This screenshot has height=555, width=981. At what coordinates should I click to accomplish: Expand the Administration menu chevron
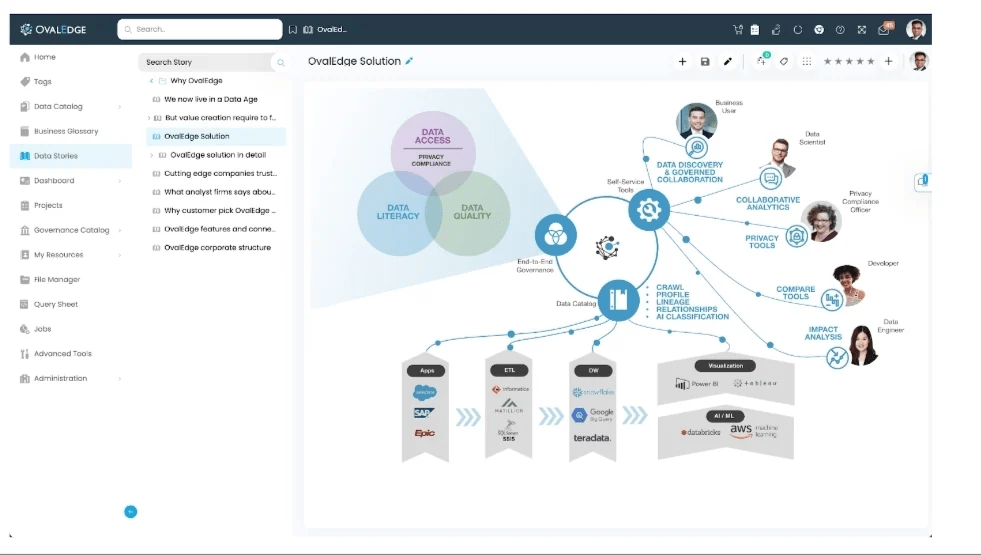click(119, 379)
